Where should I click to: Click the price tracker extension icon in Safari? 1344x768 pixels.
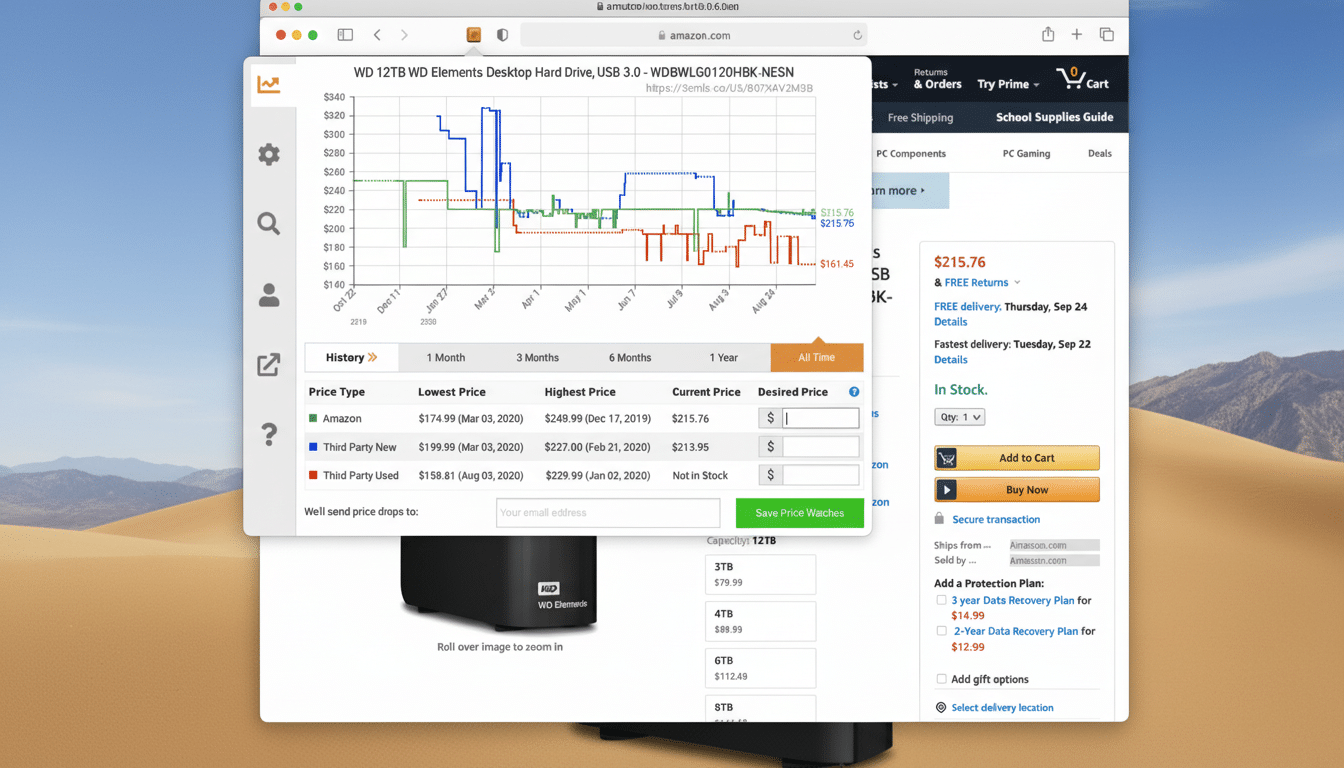[x=473, y=33]
